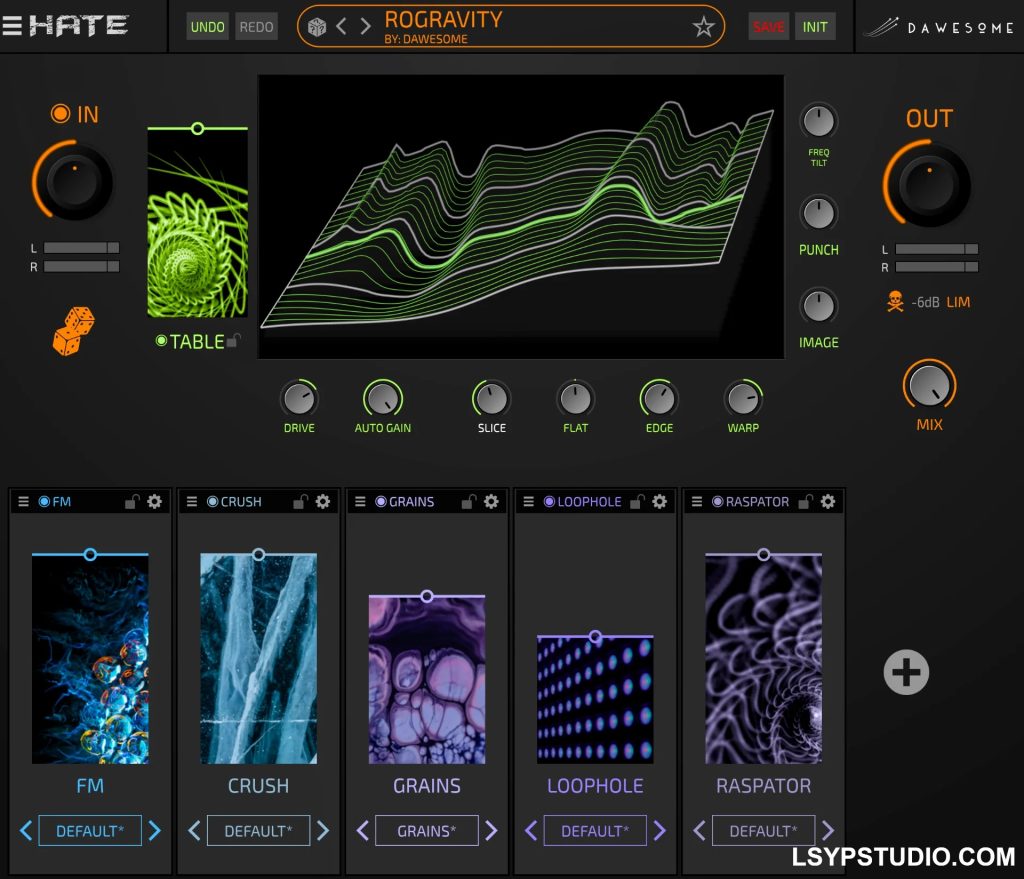Go to next preset in top bar

click(x=366, y=27)
